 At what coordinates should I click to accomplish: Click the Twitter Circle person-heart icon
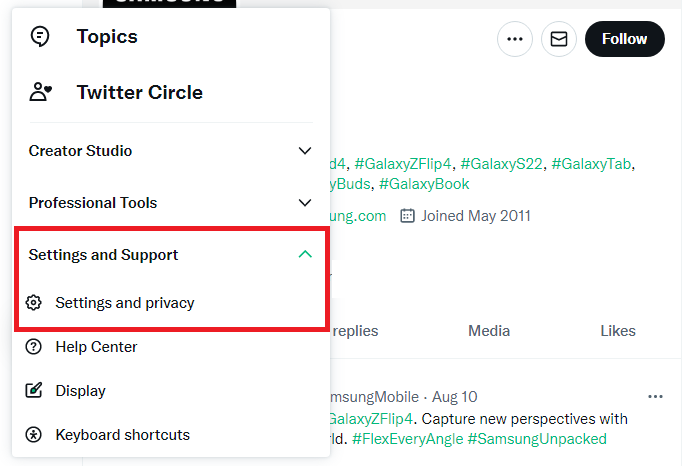pos(40,92)
